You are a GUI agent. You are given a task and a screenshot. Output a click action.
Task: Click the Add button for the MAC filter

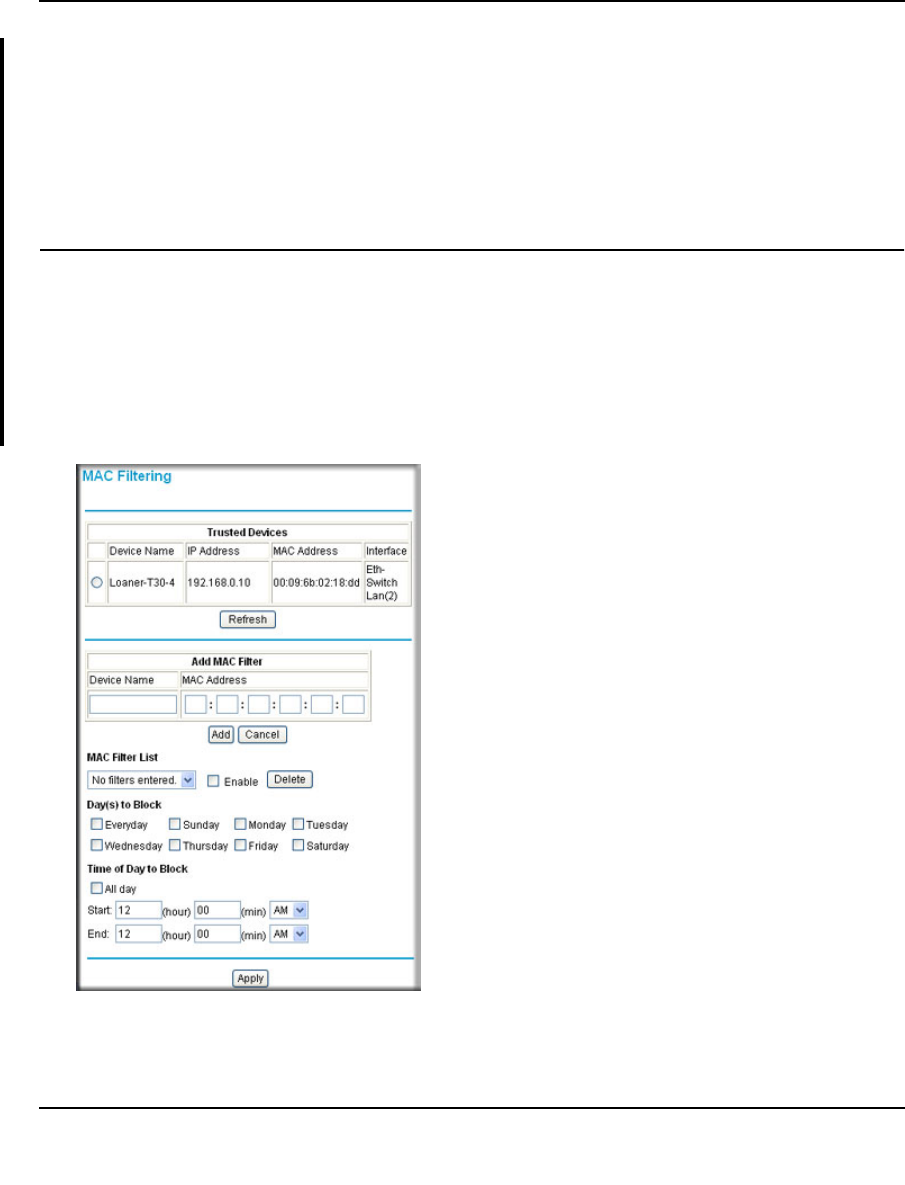click(221, 735)
